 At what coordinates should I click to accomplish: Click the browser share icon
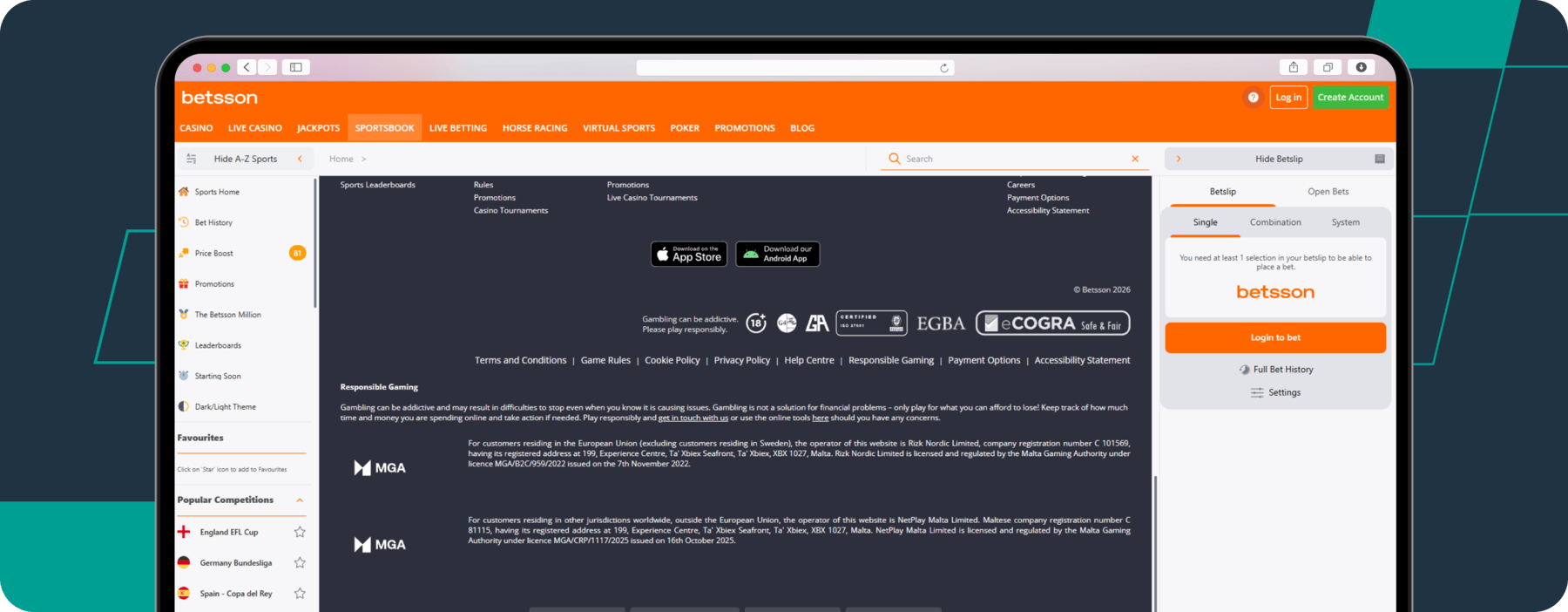[1294, 67]
